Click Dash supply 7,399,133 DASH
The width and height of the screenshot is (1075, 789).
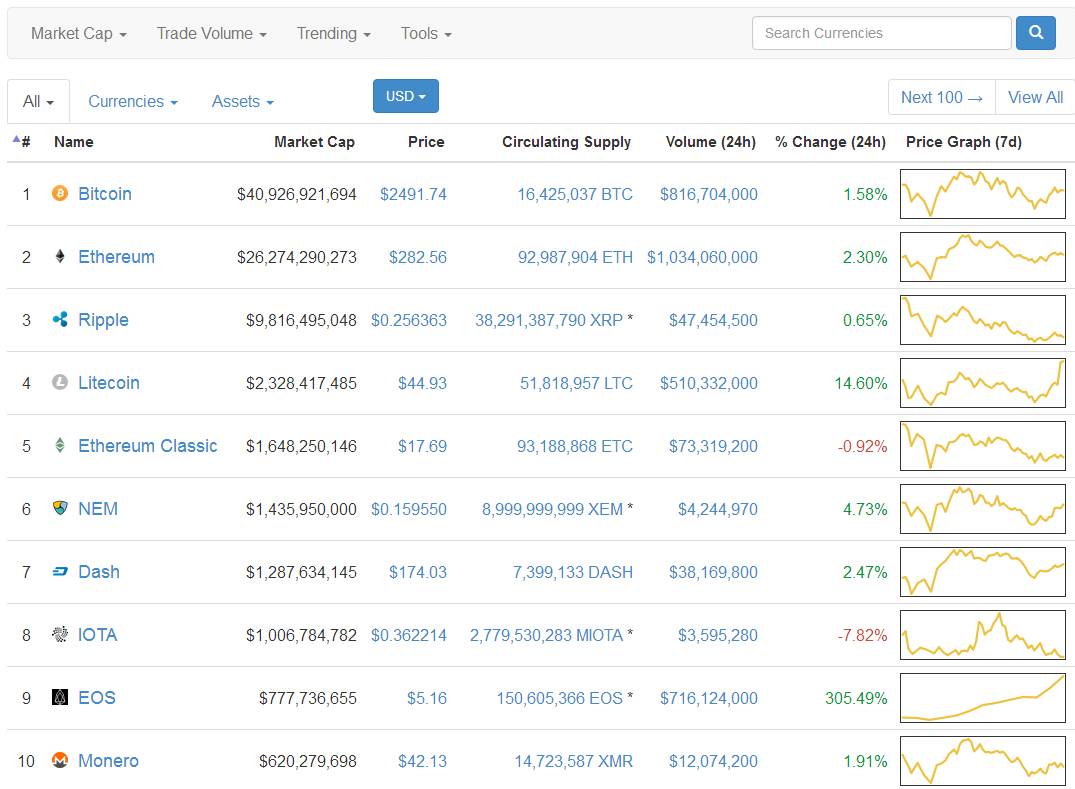point(572,572)
